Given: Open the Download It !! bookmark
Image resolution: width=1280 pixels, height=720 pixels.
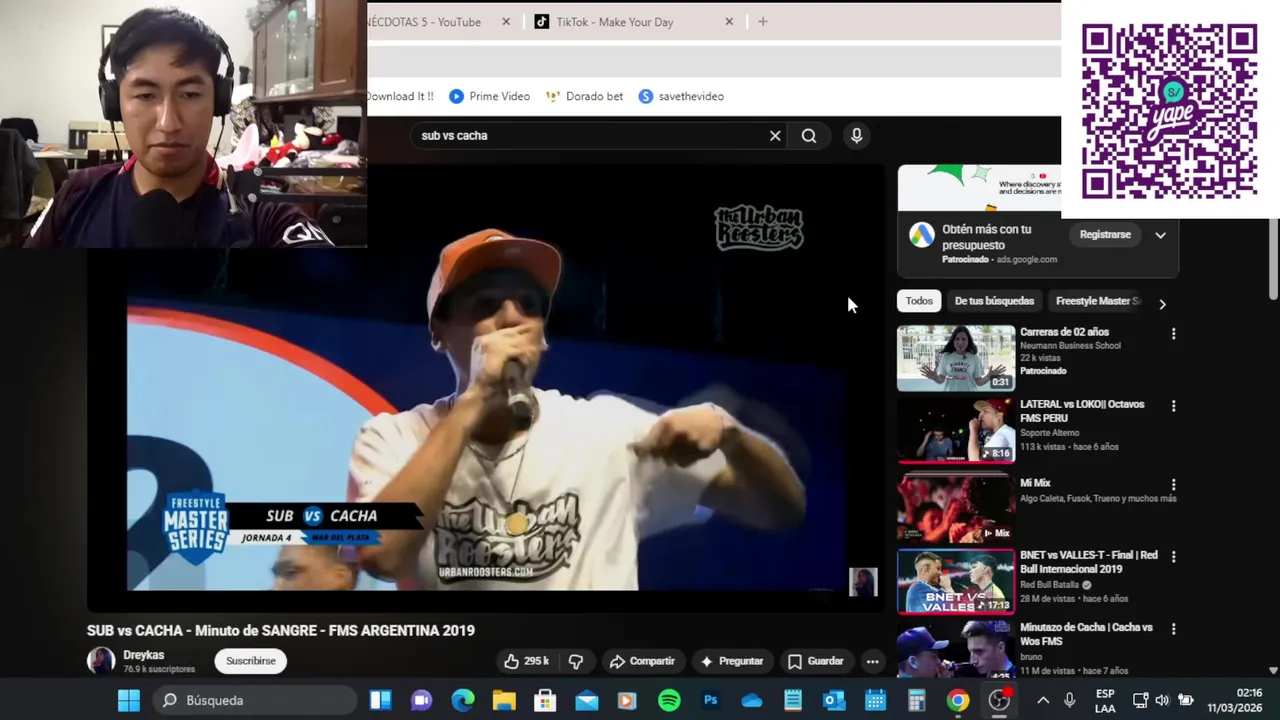Looking at the screenshot, I should pyautogui.click(x=400, y=96).
